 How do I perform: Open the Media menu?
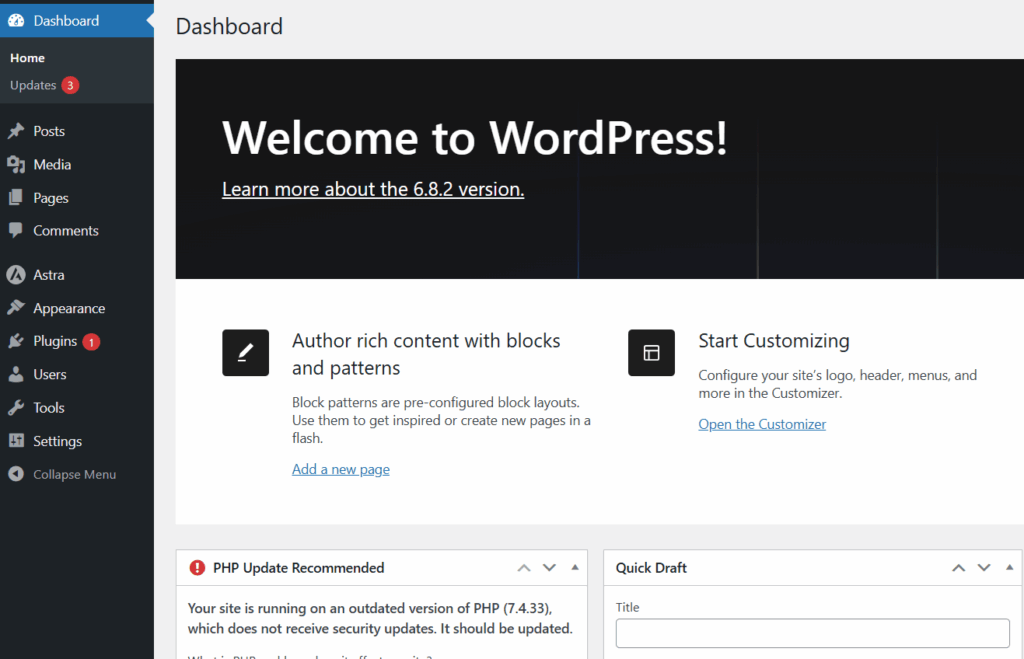[77, 164]
